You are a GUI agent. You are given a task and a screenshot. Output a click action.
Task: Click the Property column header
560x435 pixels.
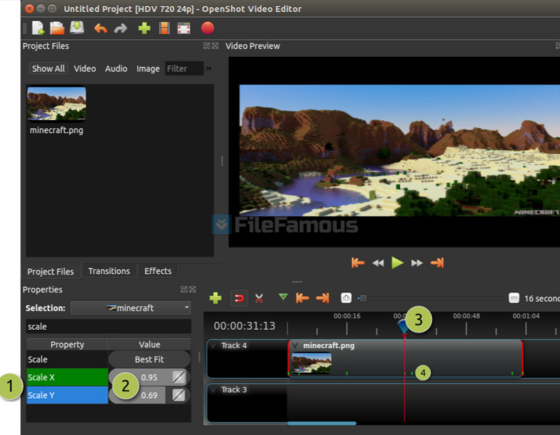(67, 344)
